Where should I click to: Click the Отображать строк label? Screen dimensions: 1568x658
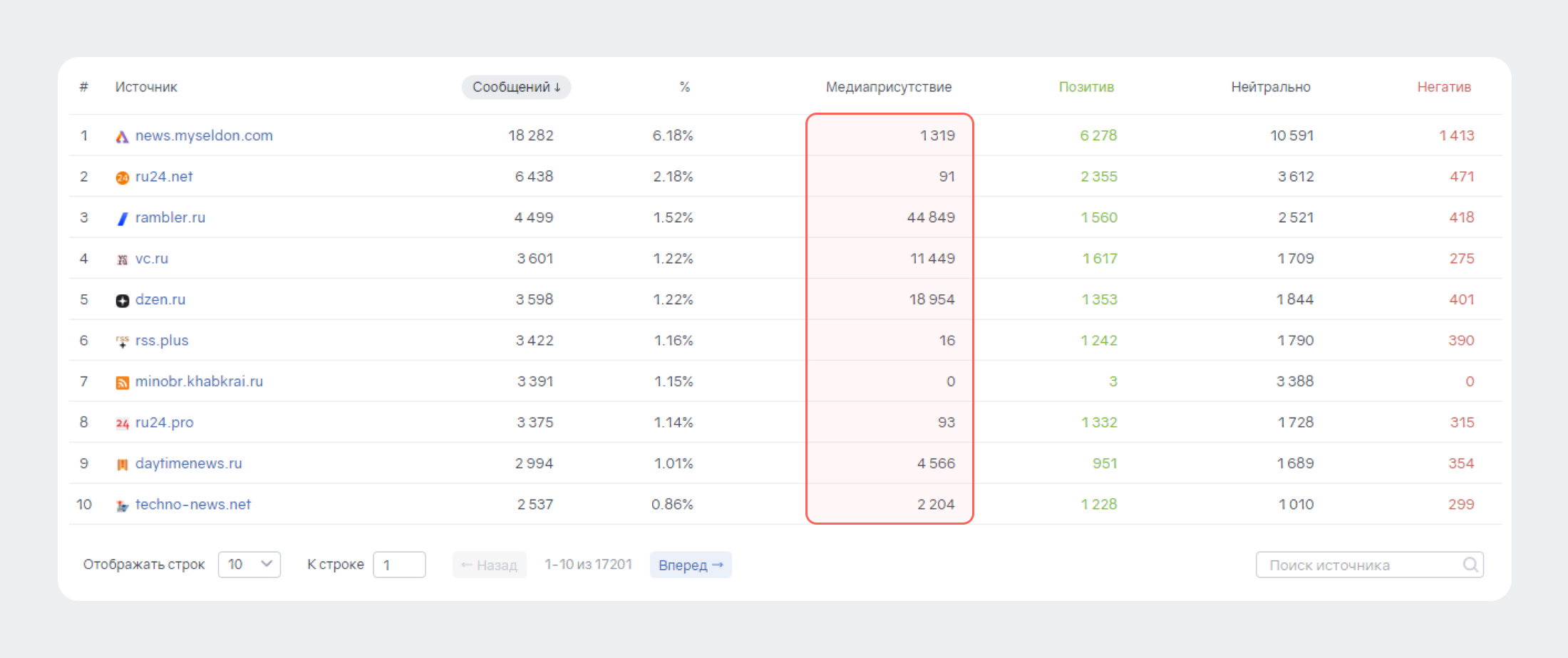pyautogui.click(x=144, y=565)
